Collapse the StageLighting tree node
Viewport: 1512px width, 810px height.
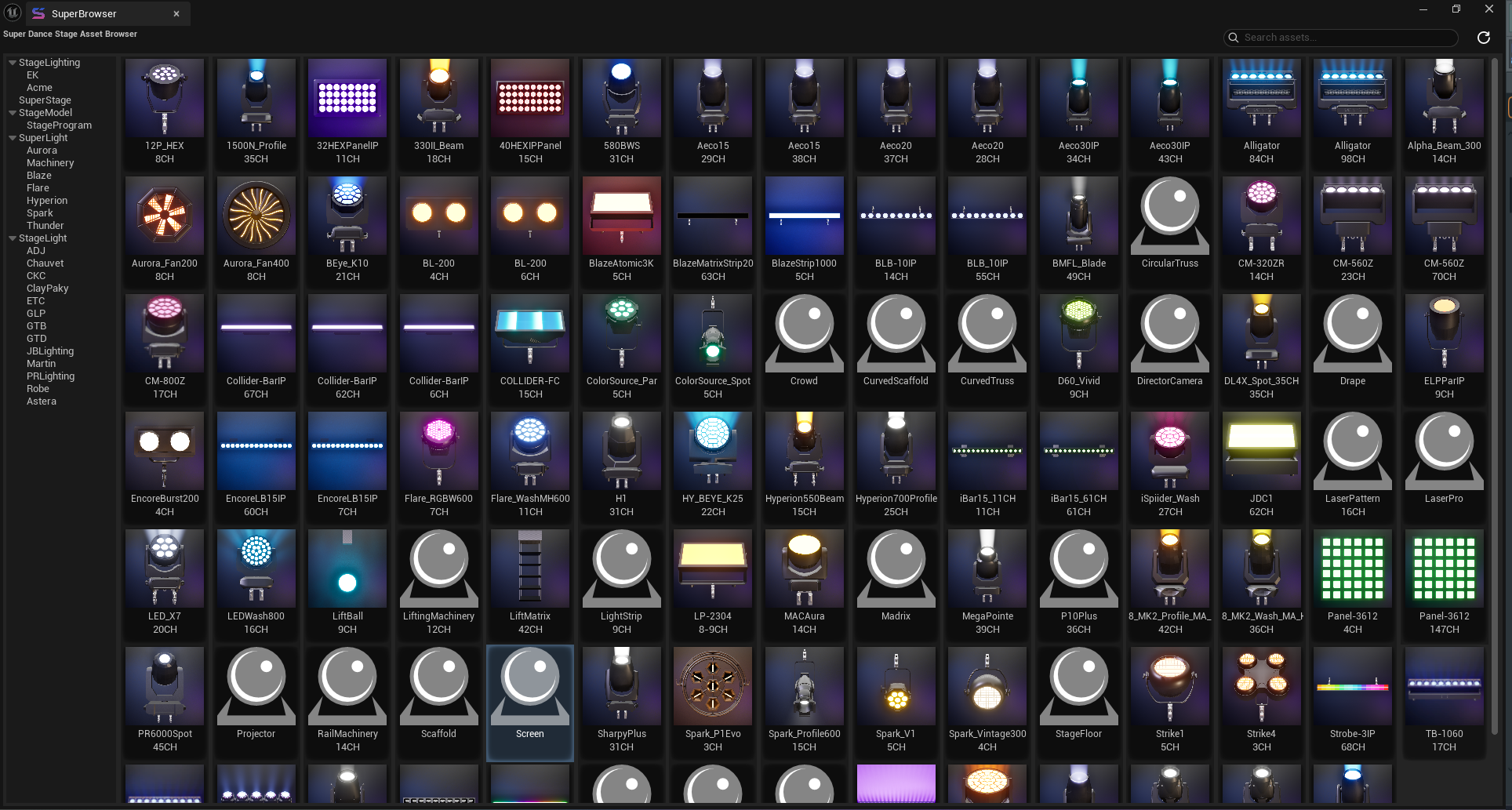(x=12, y=63)
